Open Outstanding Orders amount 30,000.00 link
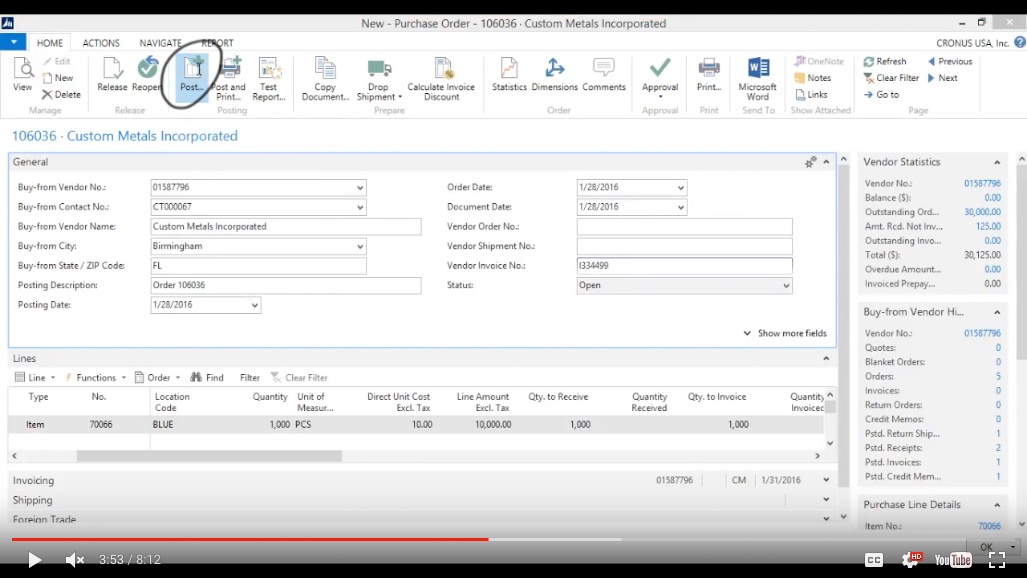This screenshot has width=1027, height=578. (x=982, y=212)
